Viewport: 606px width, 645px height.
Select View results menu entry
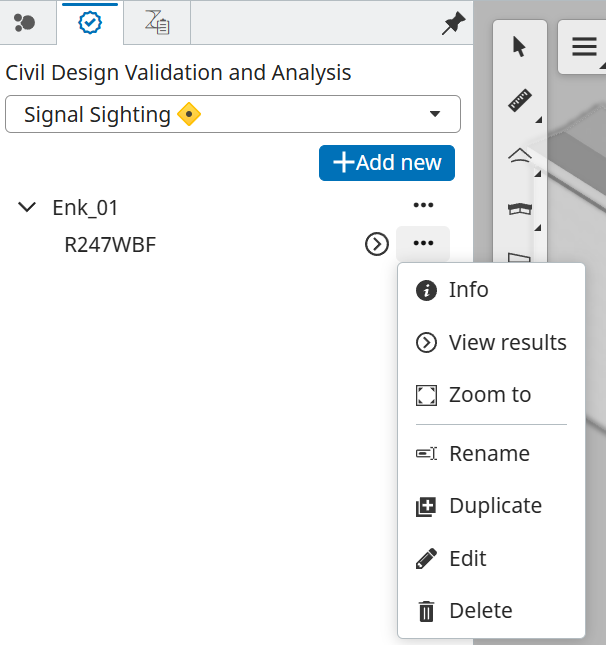pos(507,343)
